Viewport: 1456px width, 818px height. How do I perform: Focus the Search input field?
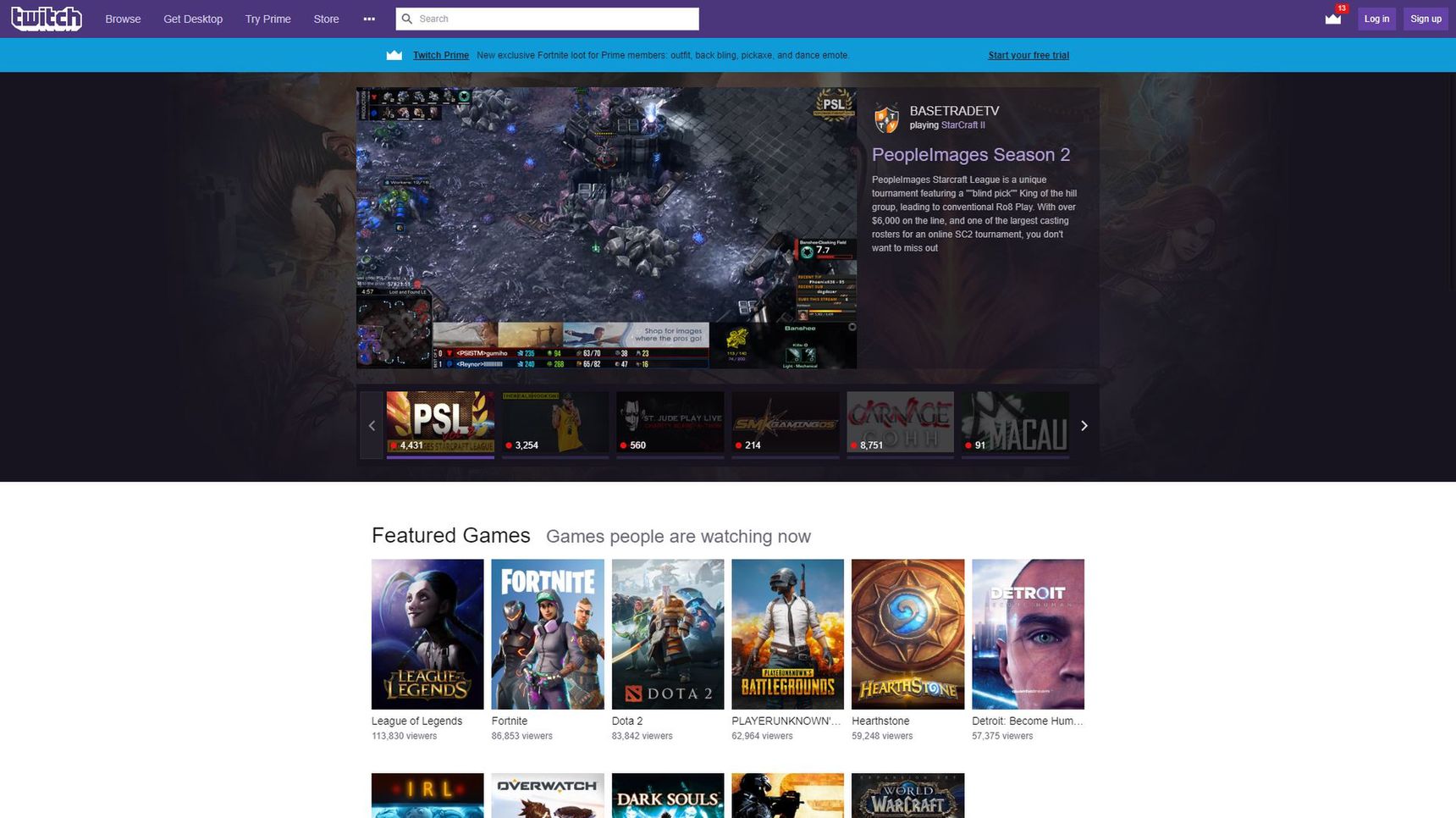(x=548, y=19)
